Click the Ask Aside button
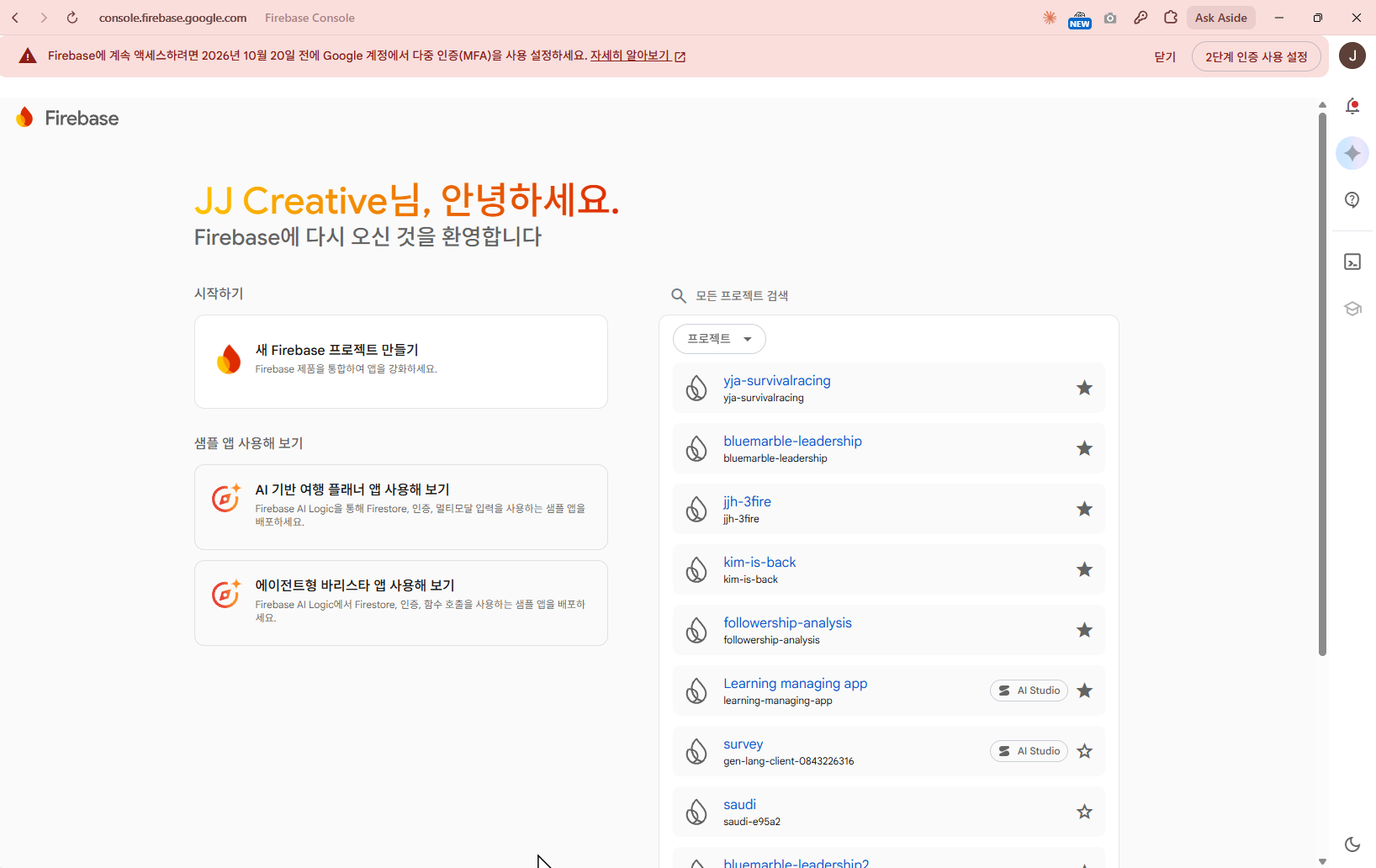This screenshot has height=868, width=1376. pos(1221,18)
